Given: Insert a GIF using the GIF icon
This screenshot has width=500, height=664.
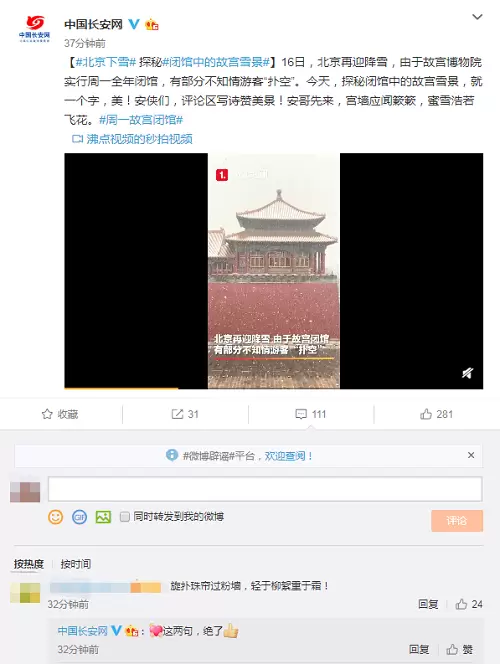Looking at the screenshot, I should click(79, 517).
